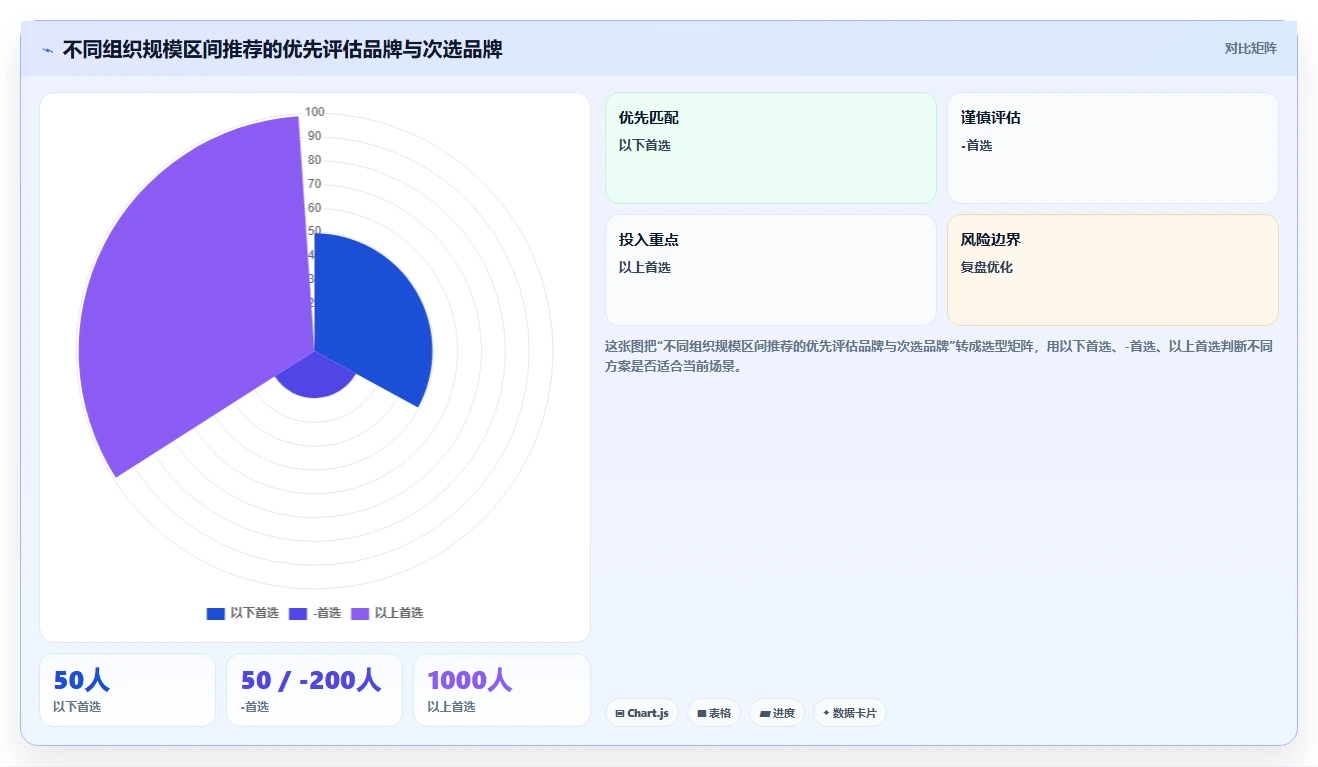Open the 优先匹配 matrix card
This screenshot has height=767, width=1318.
[771, 148]
